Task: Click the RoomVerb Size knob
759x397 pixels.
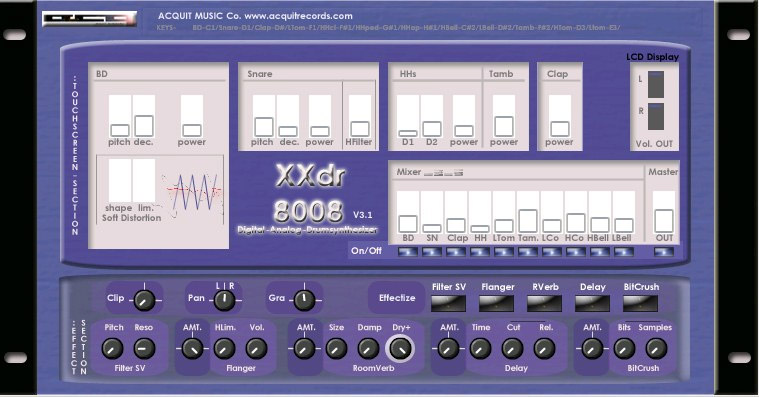Action: pos(336,348)
